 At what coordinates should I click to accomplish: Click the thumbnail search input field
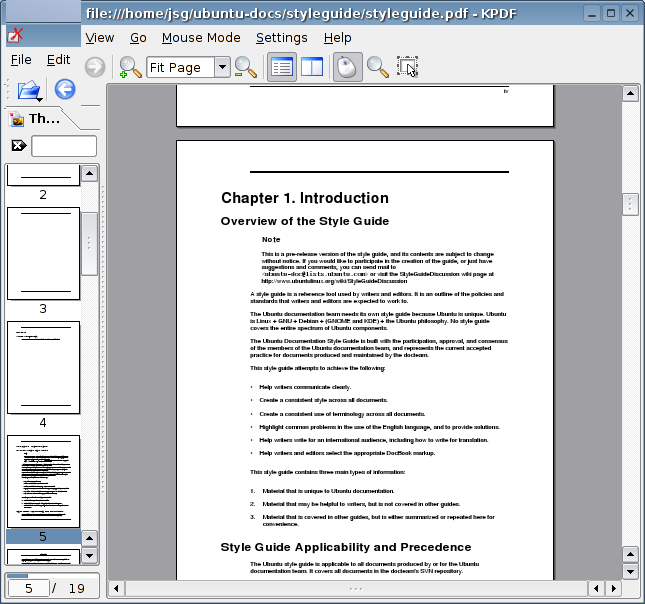64,146
